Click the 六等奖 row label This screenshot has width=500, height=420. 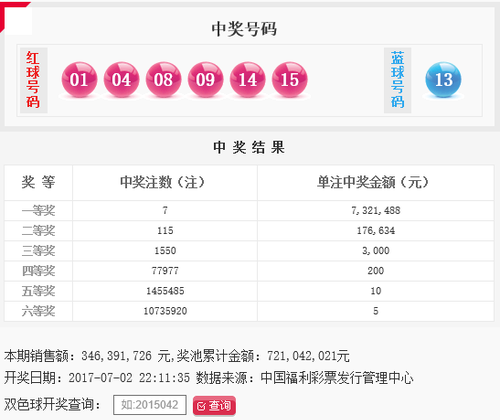click(38, 311)
